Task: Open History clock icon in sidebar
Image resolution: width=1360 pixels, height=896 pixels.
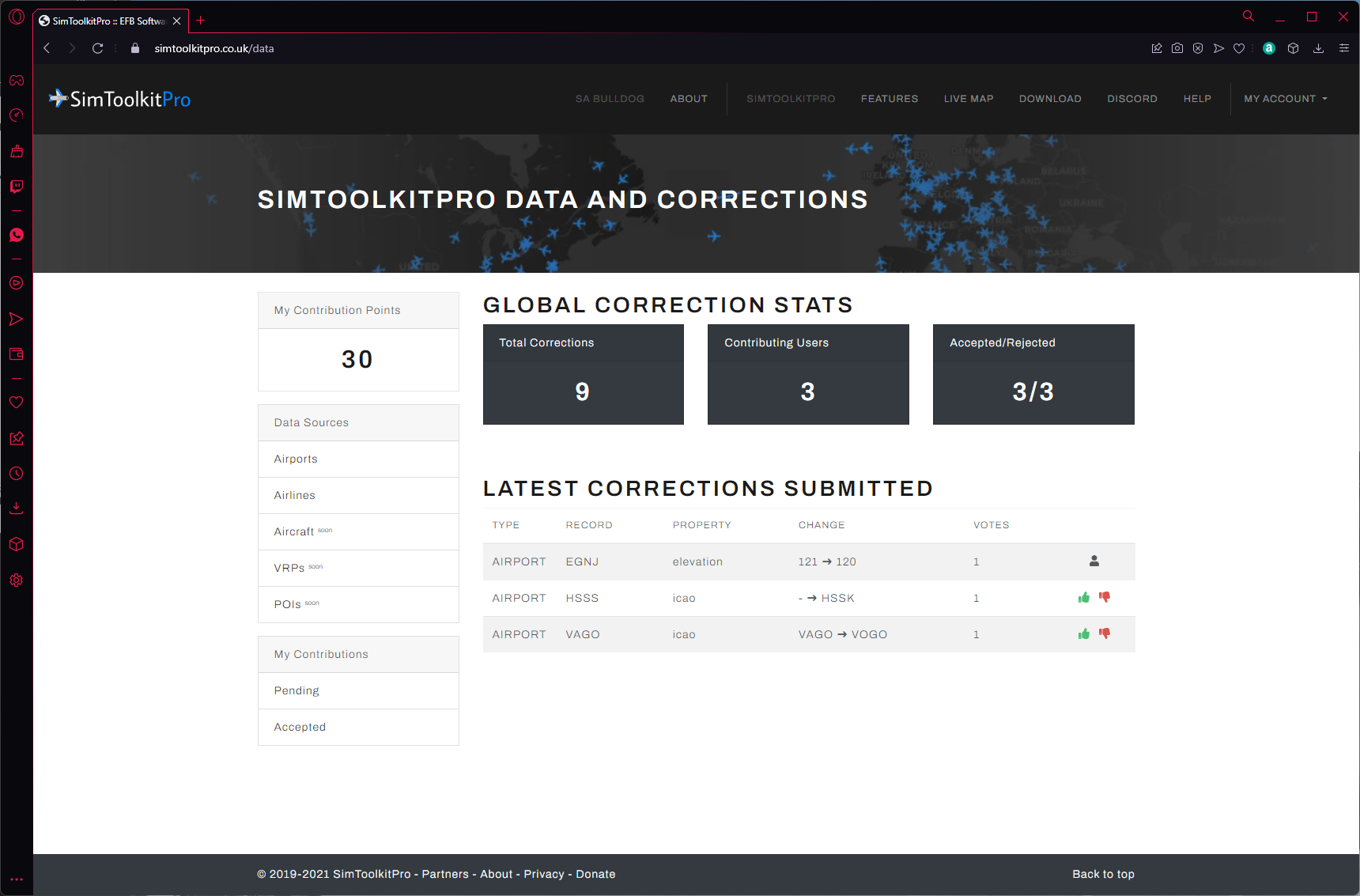Action: tap(17, 474)
